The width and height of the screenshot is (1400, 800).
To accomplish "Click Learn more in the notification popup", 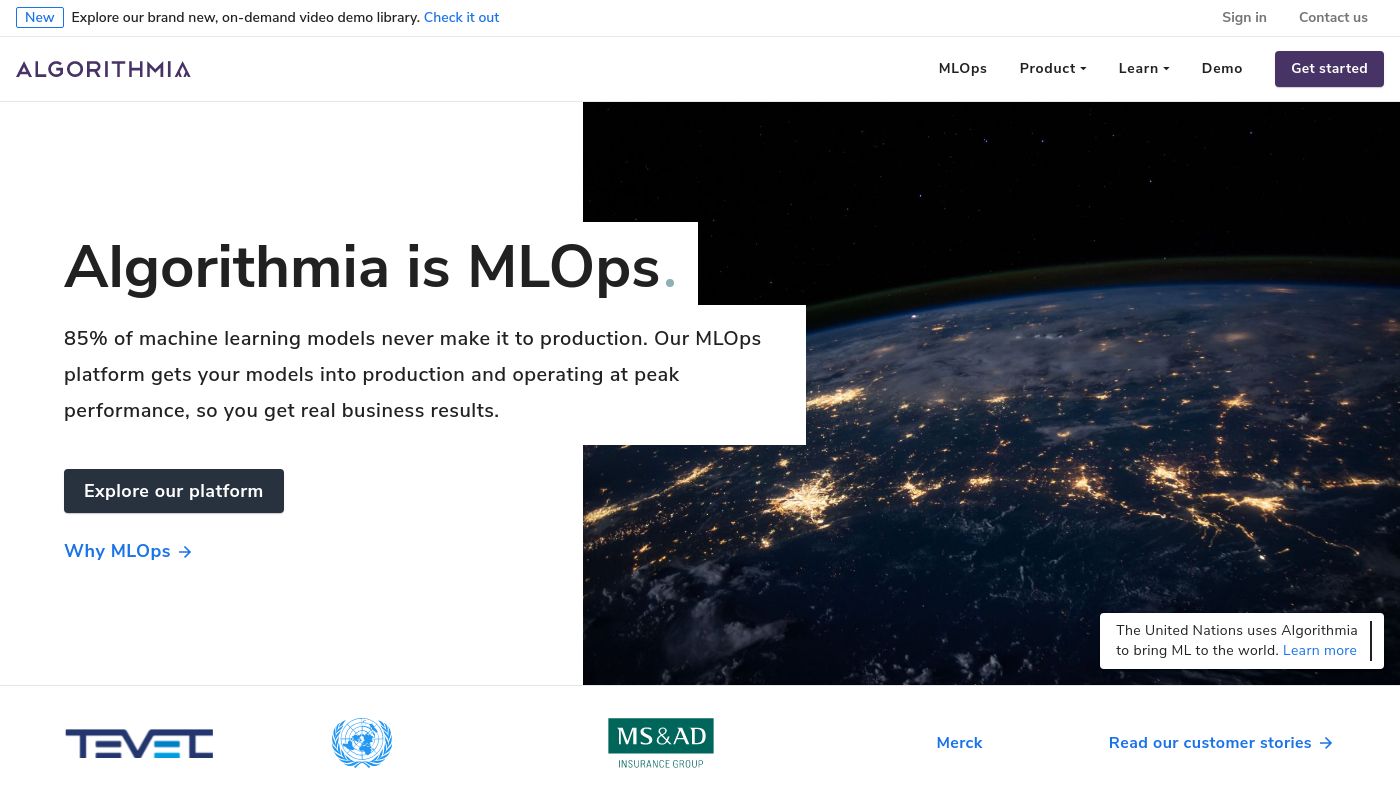I will click(x=1319, y=650).
